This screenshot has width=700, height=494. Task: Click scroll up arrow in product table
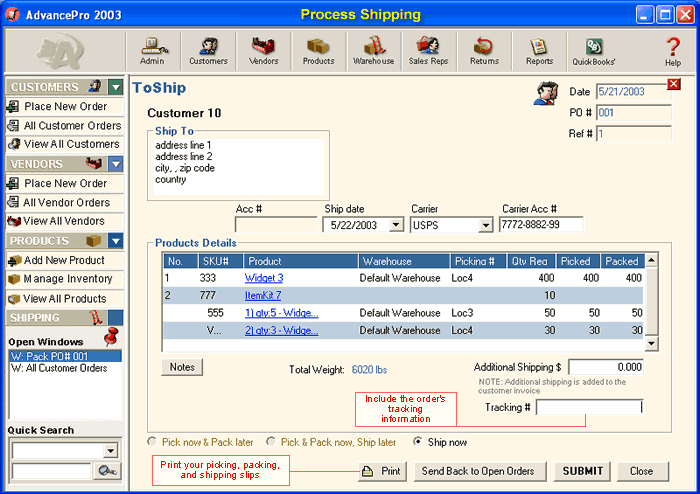tap(652, 260)
